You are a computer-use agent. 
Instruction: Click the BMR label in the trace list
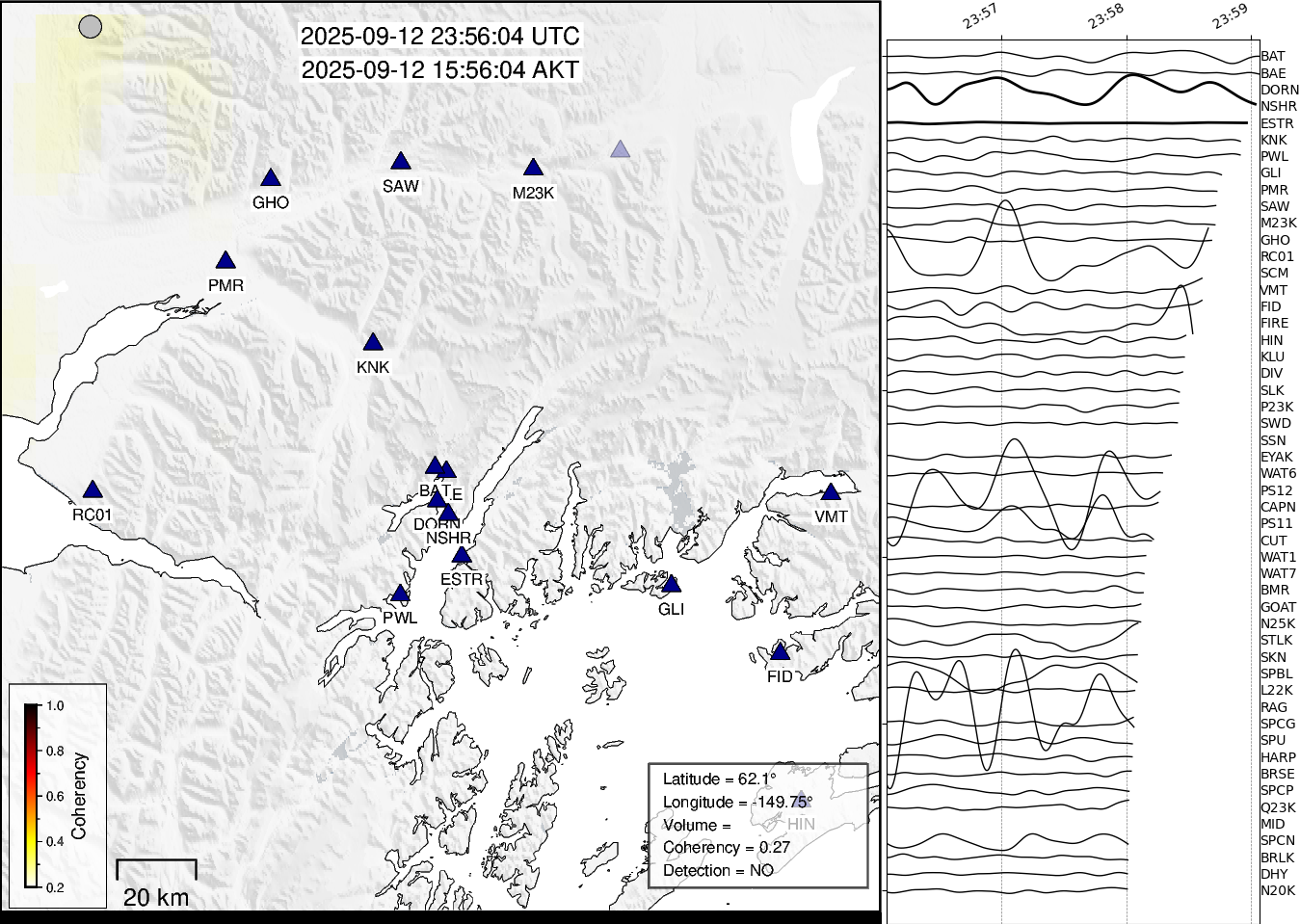1274,591
